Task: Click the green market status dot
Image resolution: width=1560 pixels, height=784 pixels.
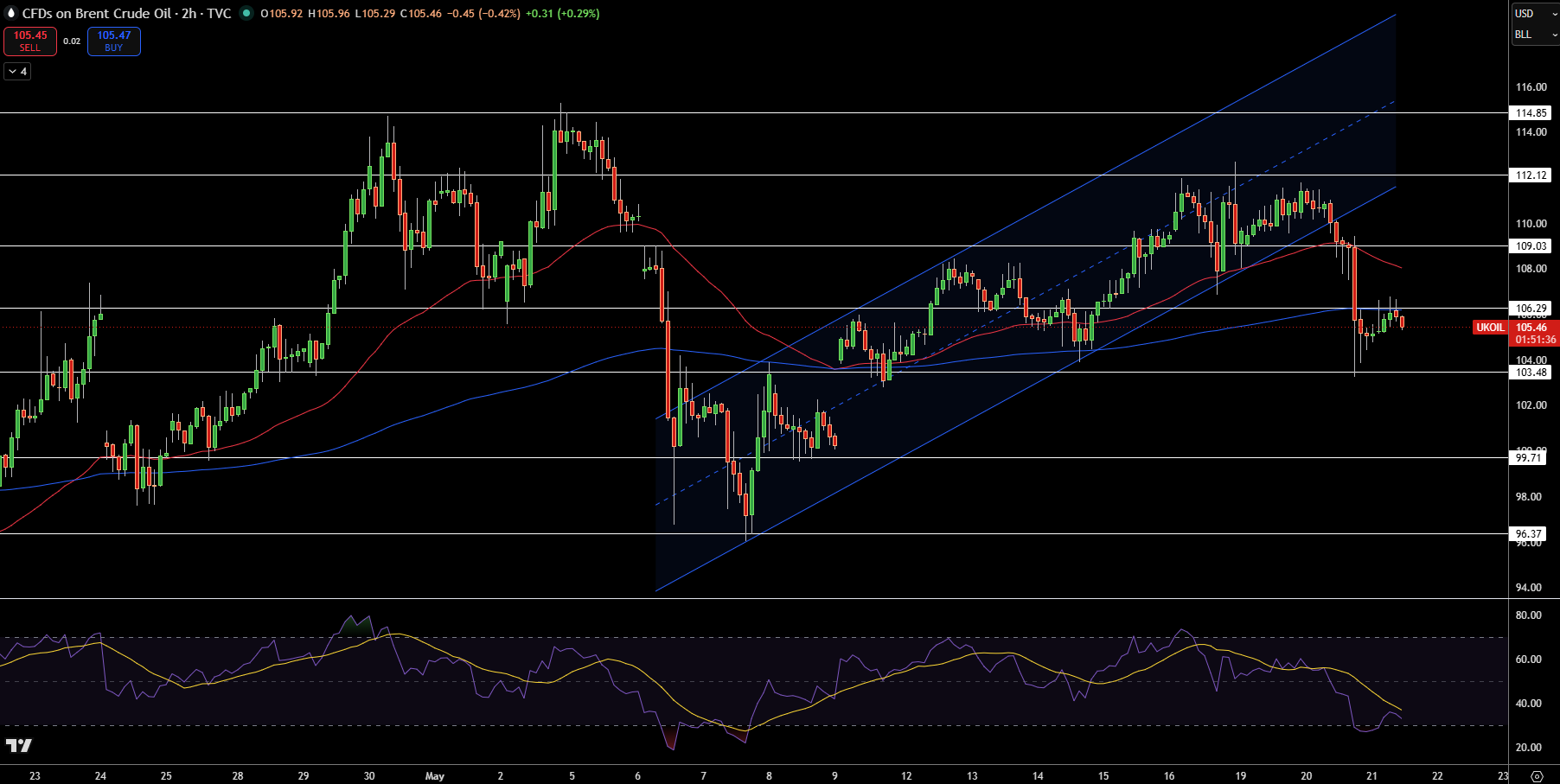Action: [x=246, y=14]
